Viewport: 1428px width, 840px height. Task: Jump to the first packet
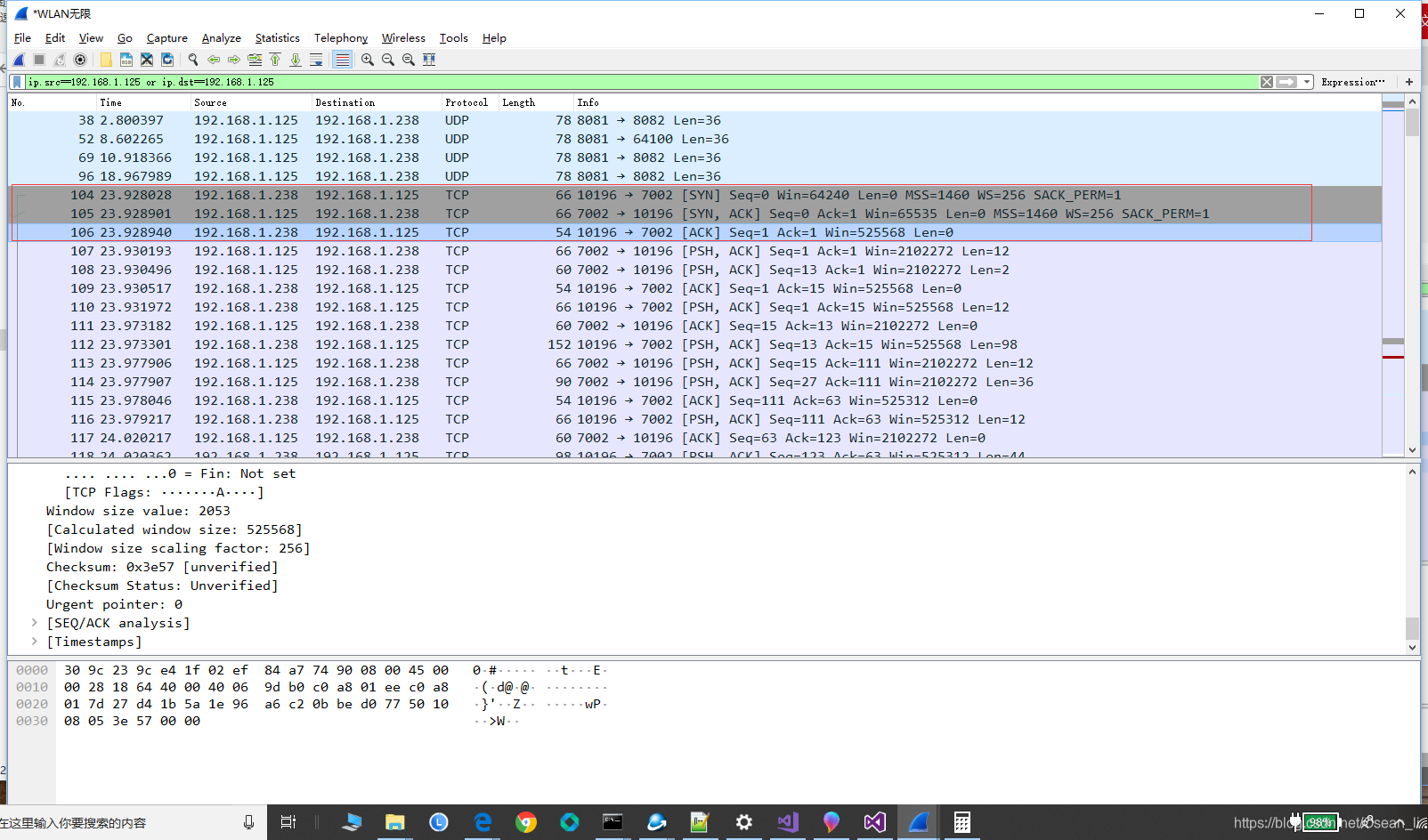click(275, 60)
